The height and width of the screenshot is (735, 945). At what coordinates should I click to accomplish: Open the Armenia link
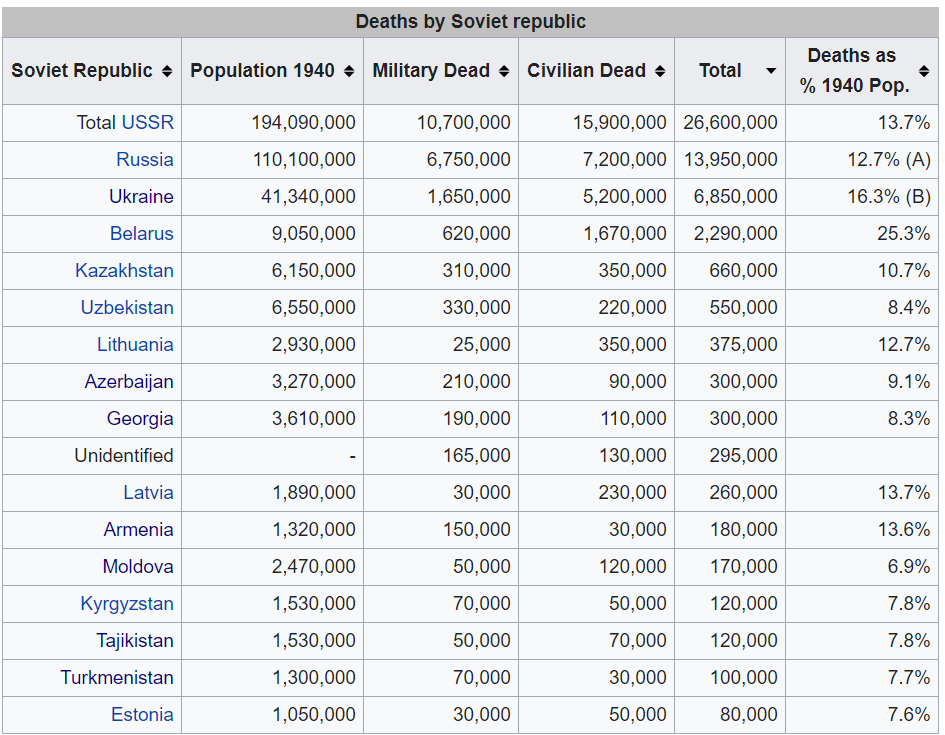[138, 529]
